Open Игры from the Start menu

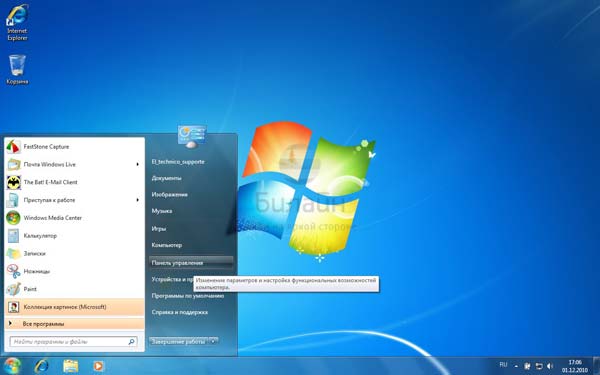(159, 228)
